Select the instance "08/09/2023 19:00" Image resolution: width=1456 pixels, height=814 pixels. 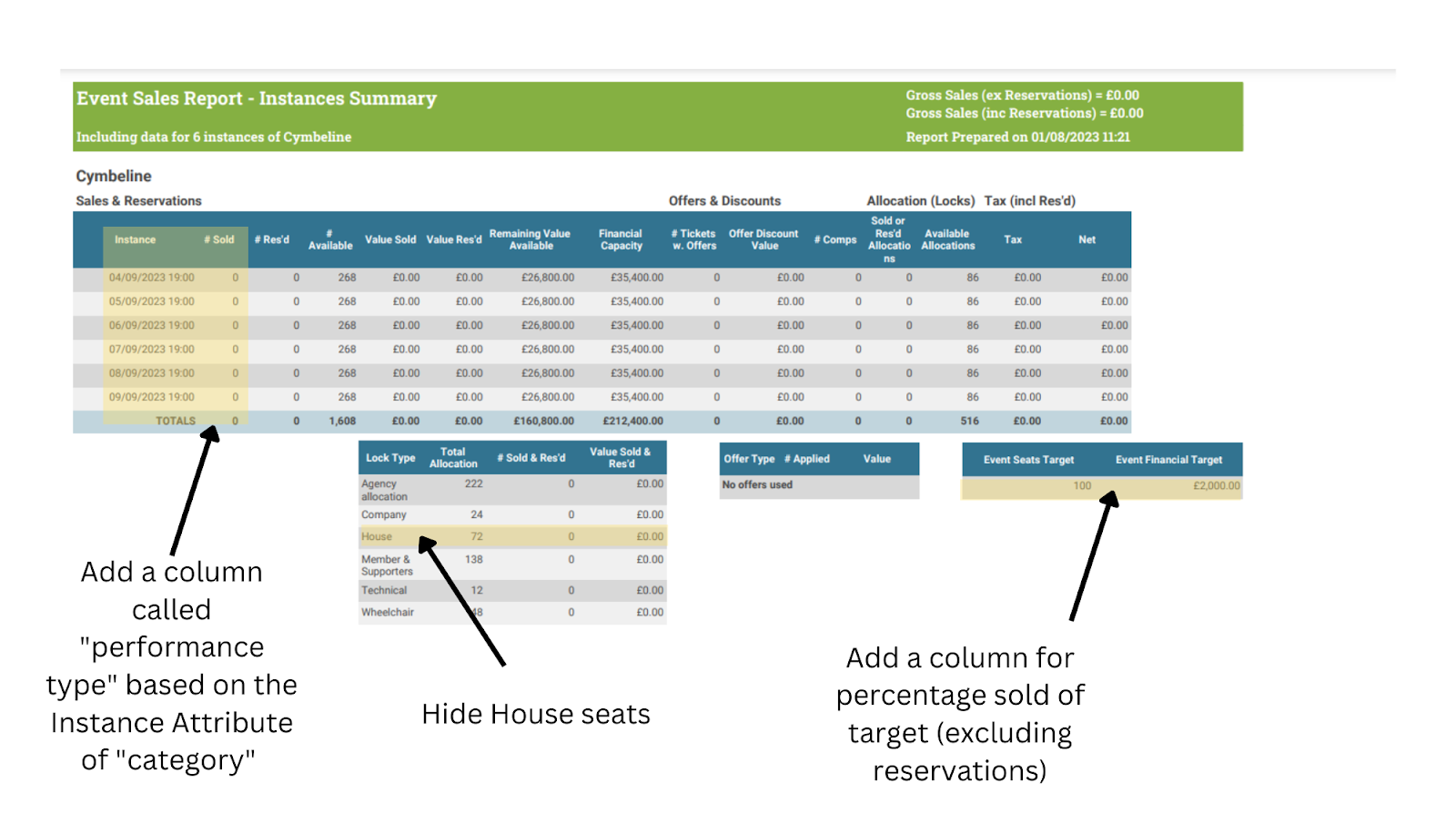coord(152,373)
